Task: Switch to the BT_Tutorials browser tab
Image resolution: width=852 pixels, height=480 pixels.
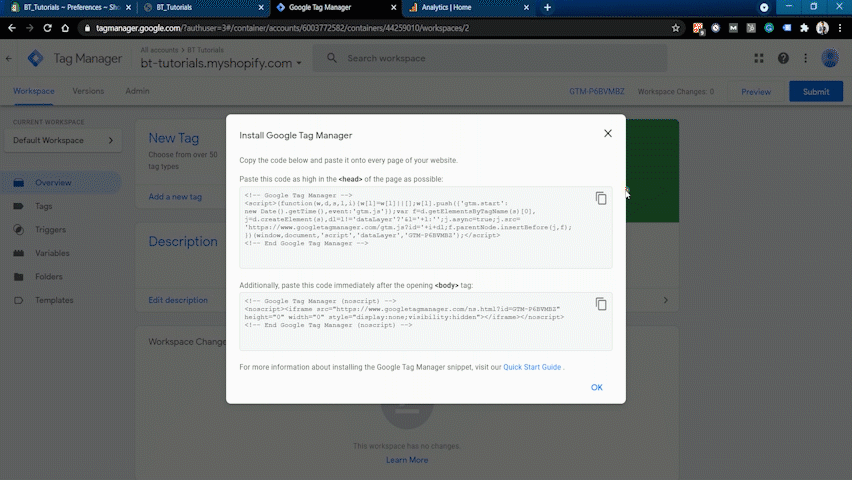Action: click(x=201, y=7)
